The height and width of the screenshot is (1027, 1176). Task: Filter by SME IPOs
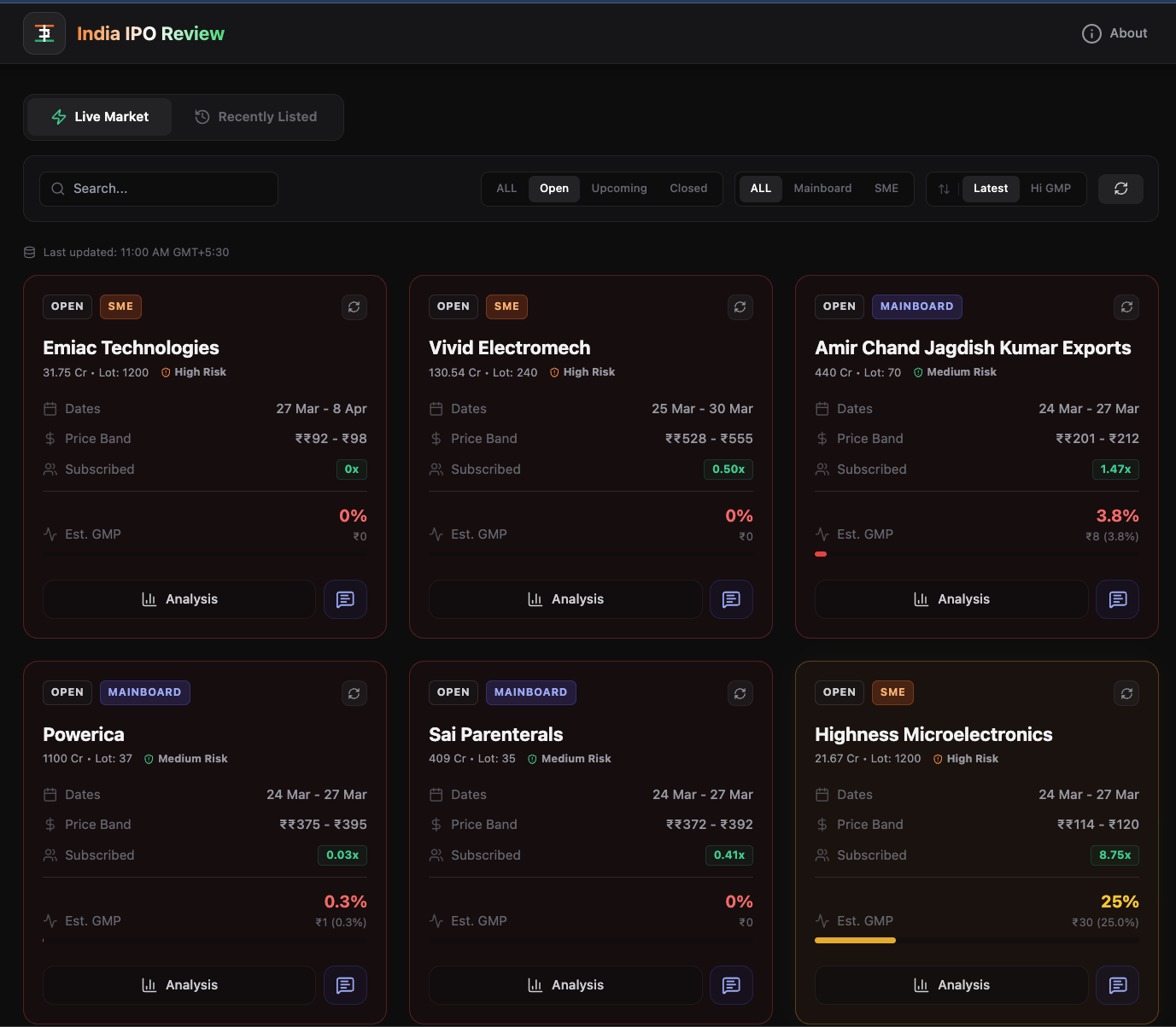[886, 189]
